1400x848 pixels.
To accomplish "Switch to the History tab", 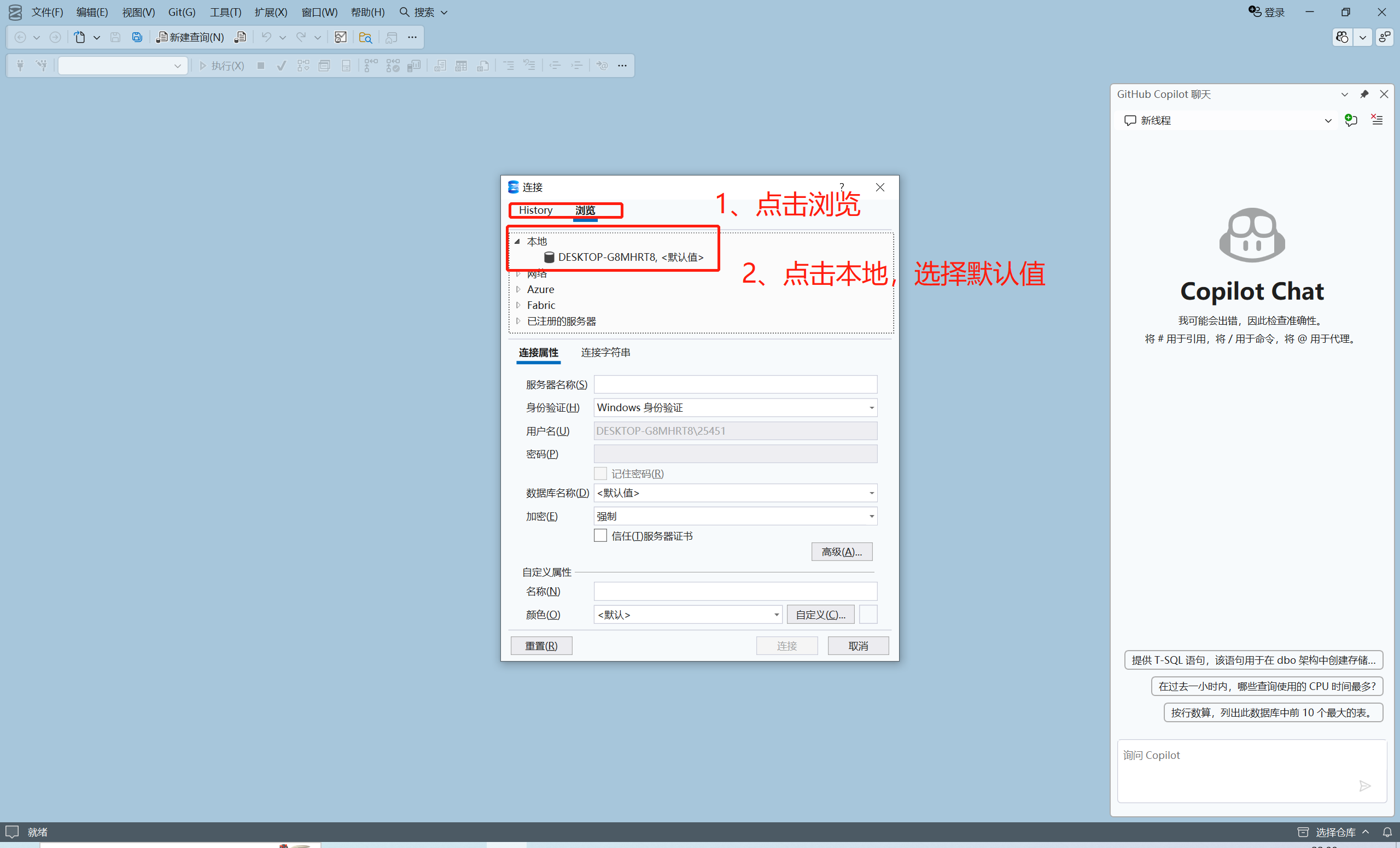I will (535, 210).
